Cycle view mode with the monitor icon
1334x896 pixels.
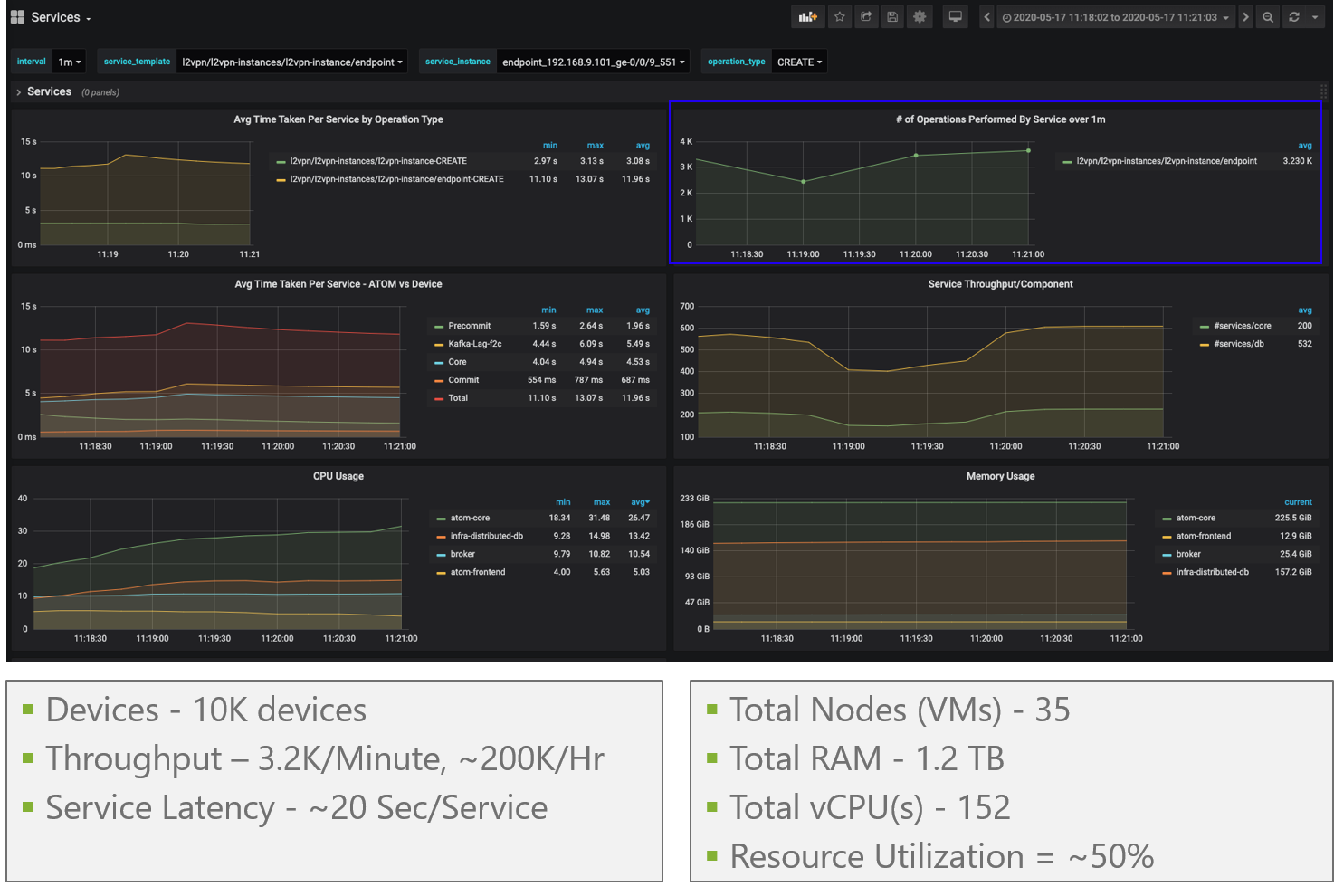955,17
